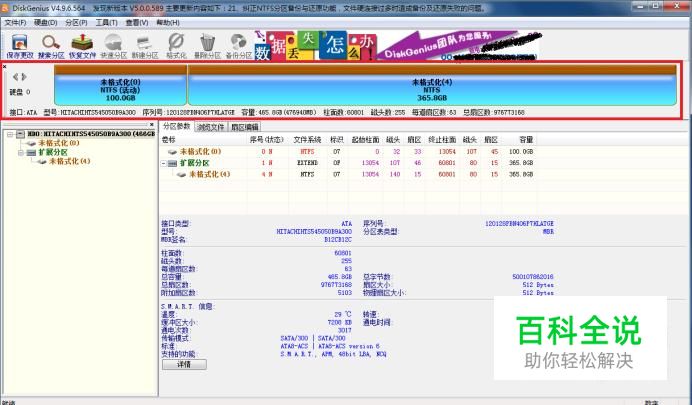Click the 快速分区 quick partition icon
The image size is (692, 405).
tap(113, 46)
